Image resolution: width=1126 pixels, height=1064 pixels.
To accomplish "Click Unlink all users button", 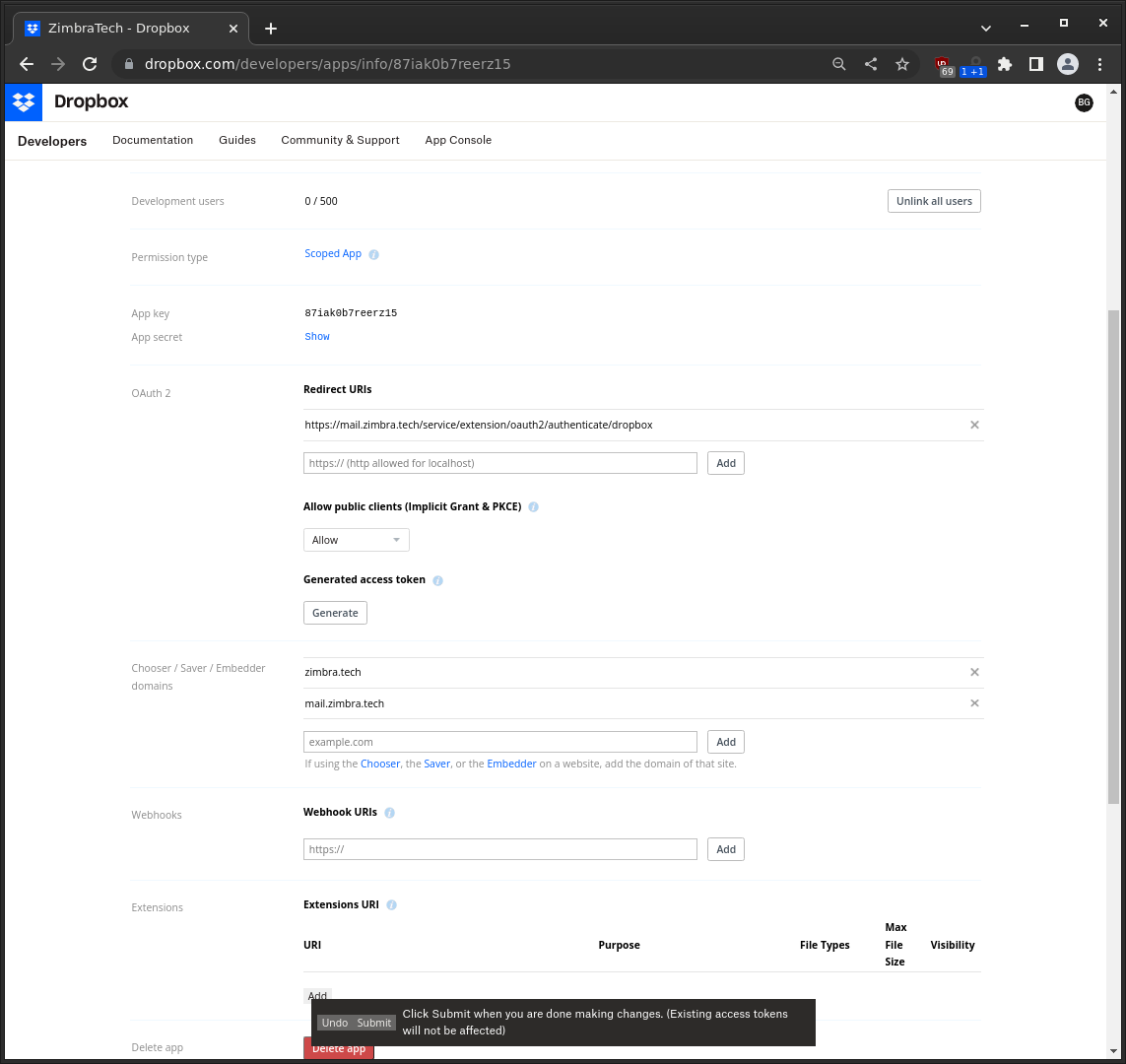I will pyautogui.click(x=934, y=201).
